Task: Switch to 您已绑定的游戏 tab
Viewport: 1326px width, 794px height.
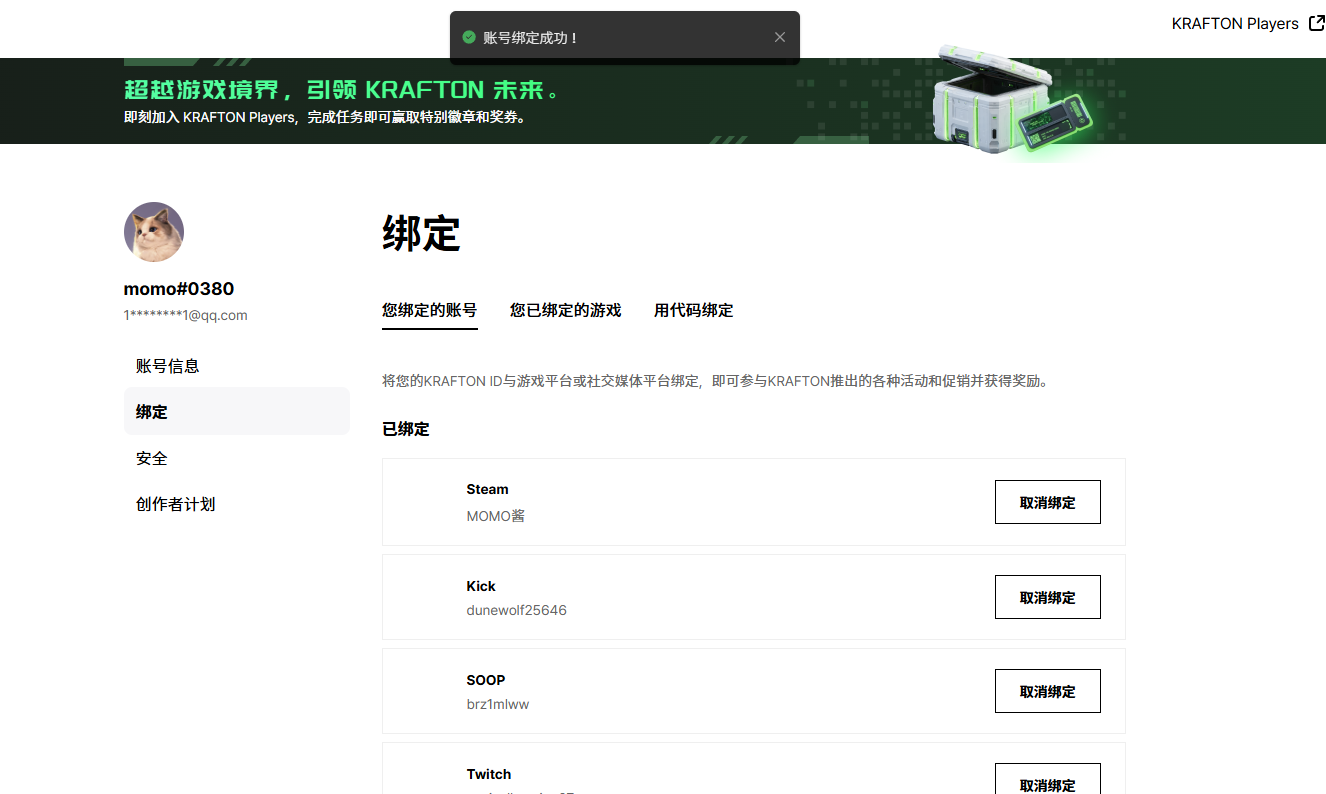Action: [x=566, y=311]
